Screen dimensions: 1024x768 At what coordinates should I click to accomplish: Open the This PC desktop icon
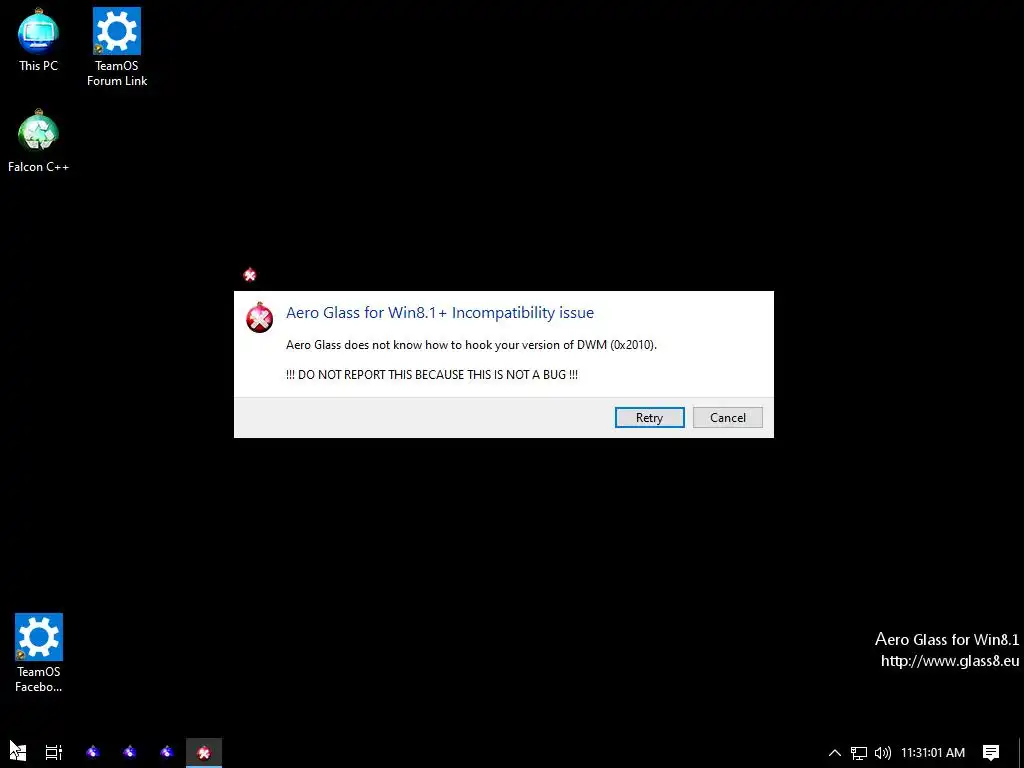point(39,39)
